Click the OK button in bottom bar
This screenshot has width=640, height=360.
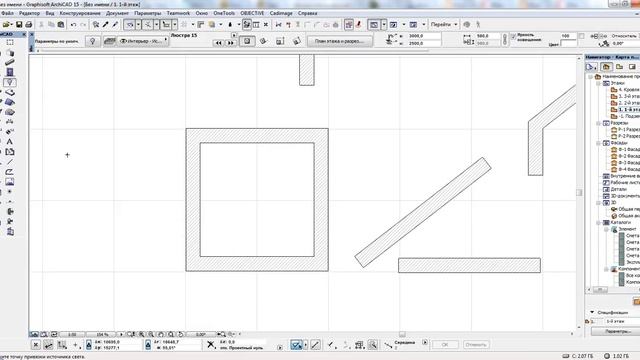[445, 345]
